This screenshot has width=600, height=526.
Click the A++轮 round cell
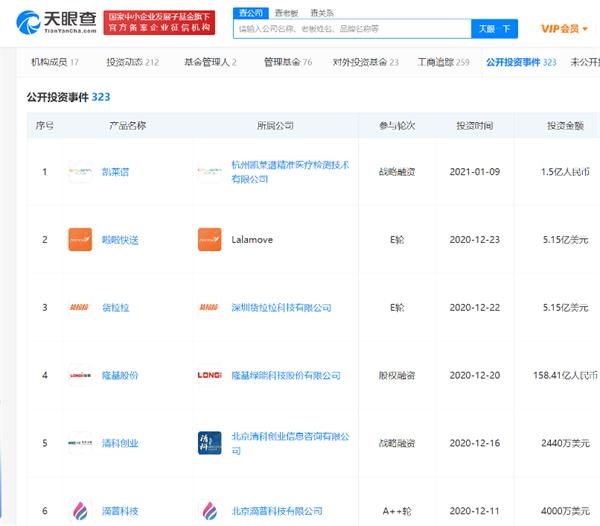[397, 511]
